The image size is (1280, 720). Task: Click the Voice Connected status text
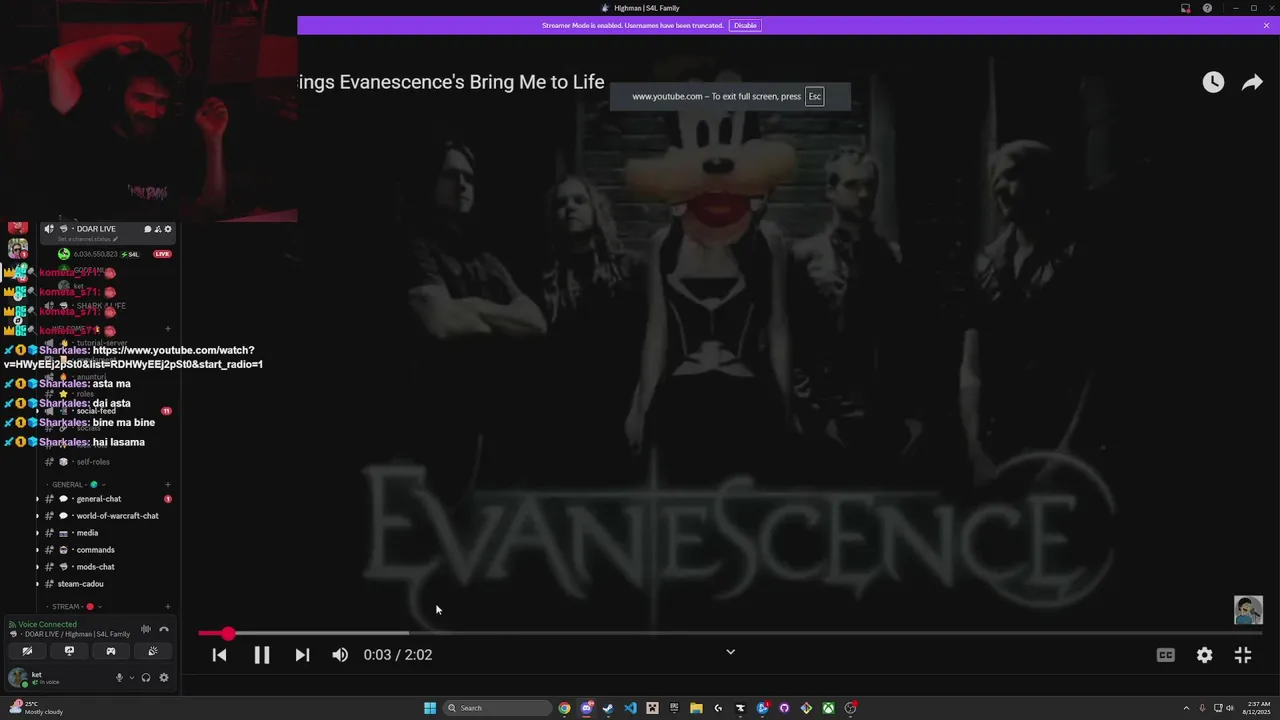(47, 624)
